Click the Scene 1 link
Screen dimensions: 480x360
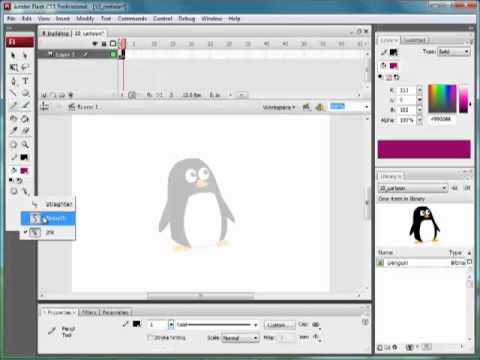(x=87, y=107)
